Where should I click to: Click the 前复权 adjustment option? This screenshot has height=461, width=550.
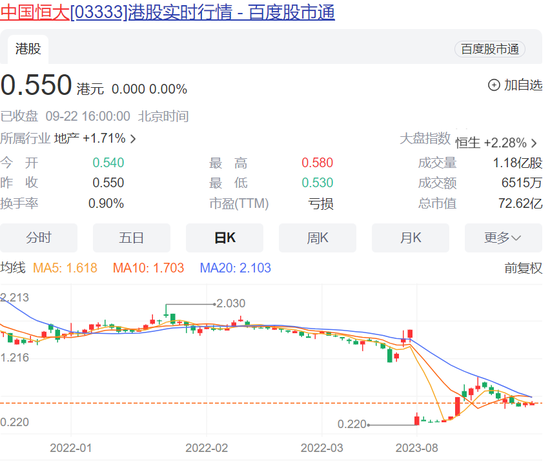click(523, 268)
